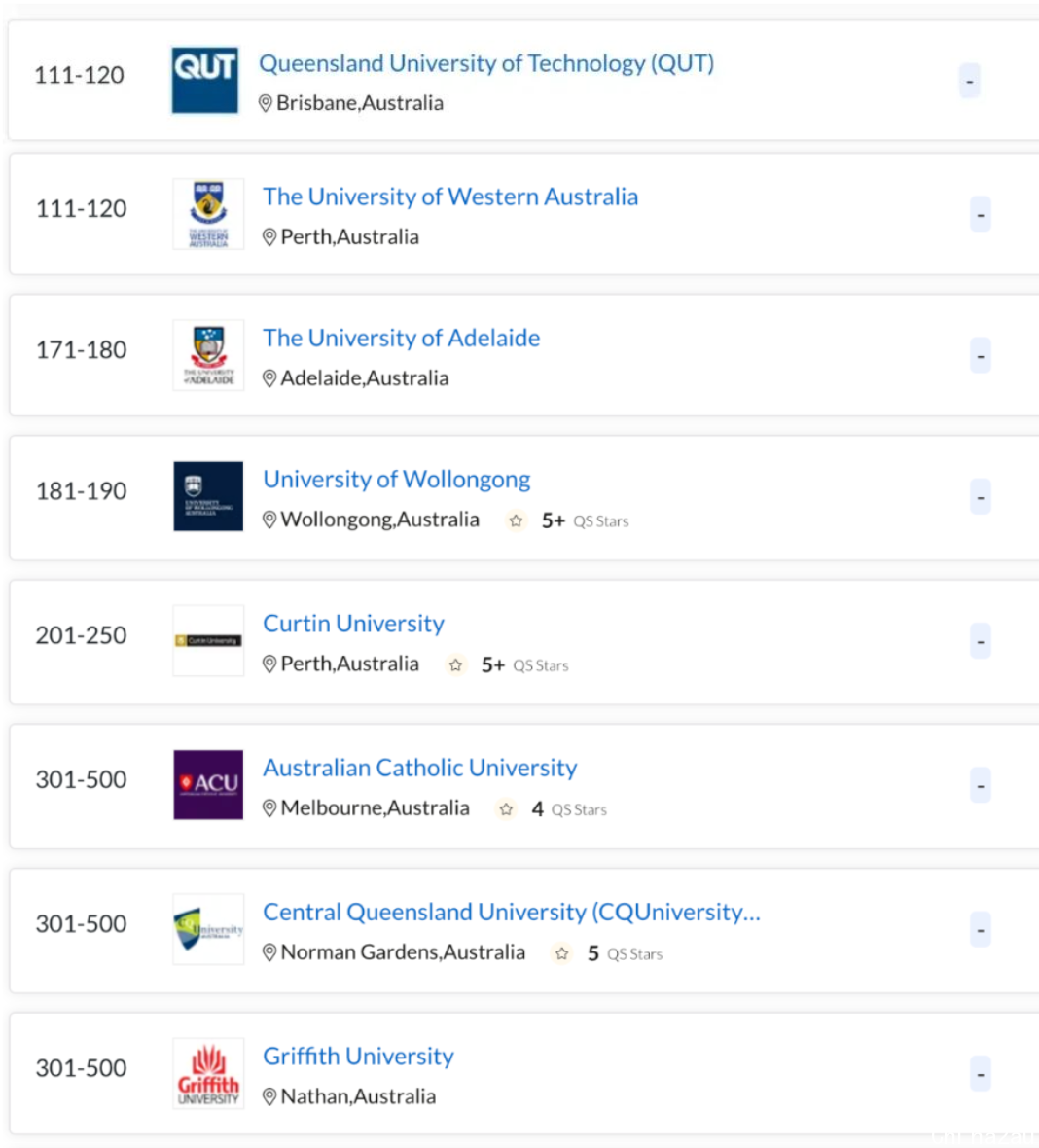Click the location pin next to Adelaide,Australia
The height and width of the screenshot is (1148, 1039).
(x=269, y=378)
